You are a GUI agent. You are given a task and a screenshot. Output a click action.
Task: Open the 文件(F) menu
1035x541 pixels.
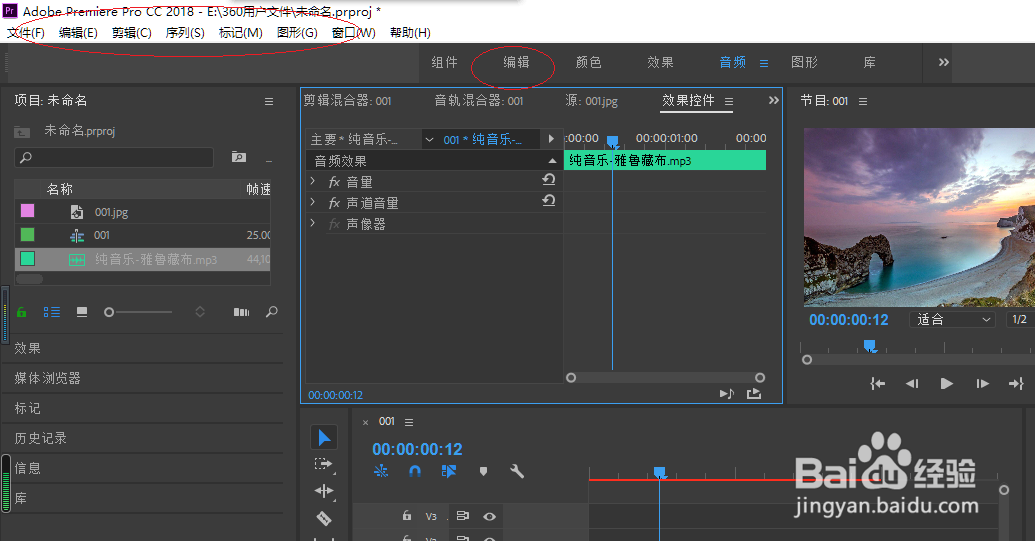[x=26, y=33]
